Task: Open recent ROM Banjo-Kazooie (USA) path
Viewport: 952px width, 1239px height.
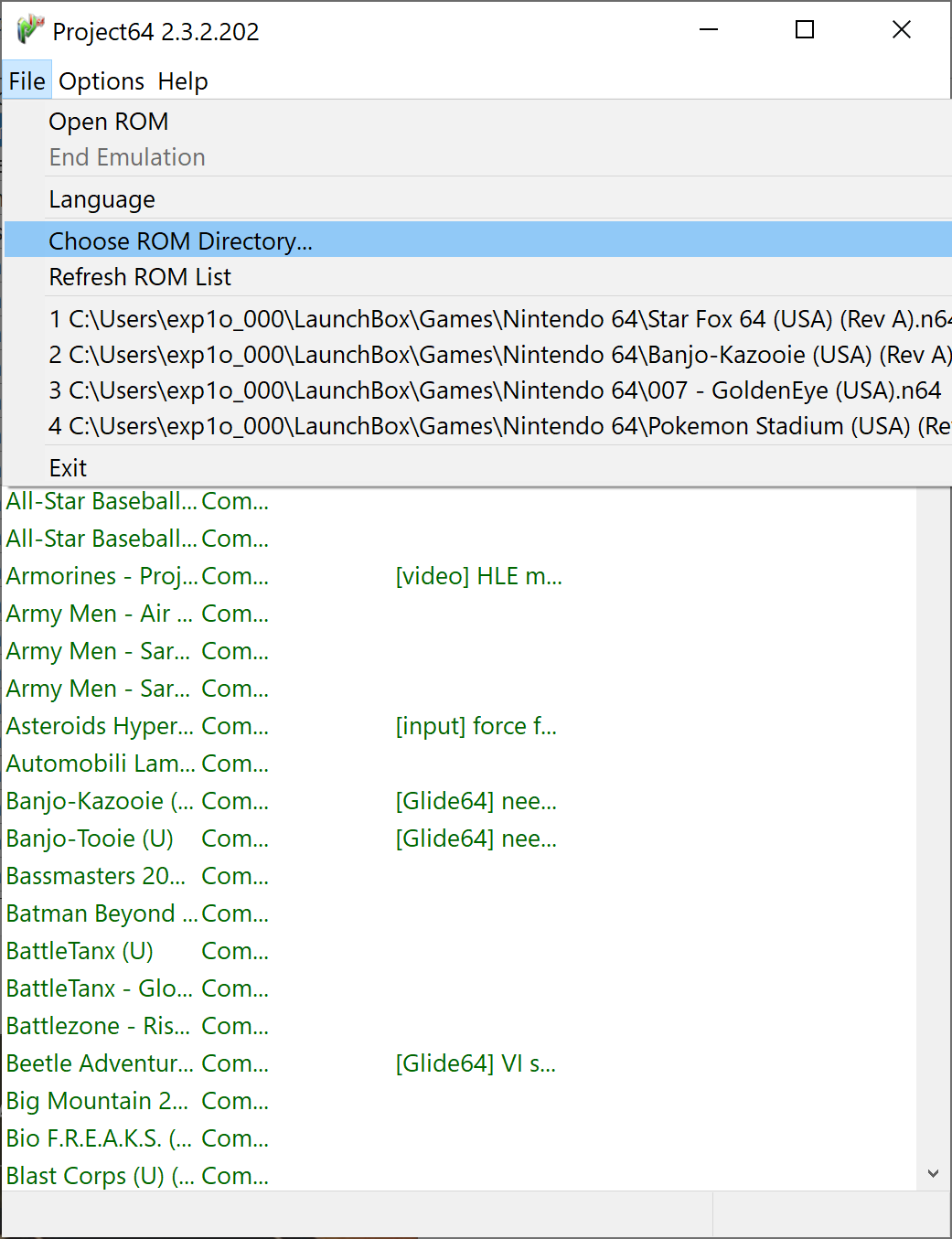Action: click(x=477, y=355)
